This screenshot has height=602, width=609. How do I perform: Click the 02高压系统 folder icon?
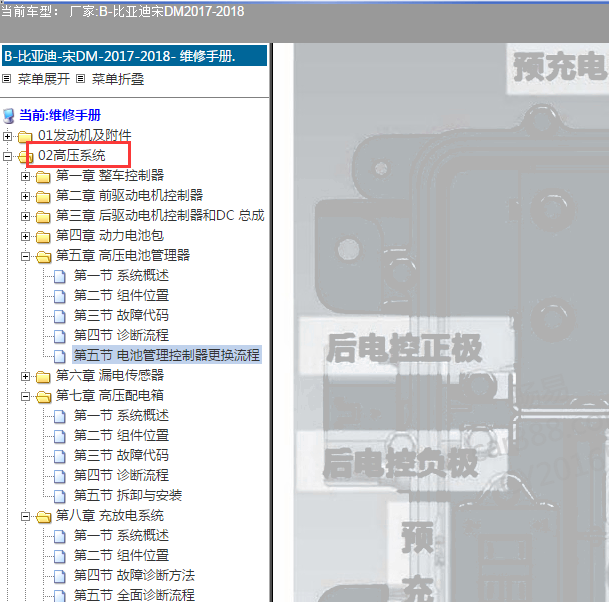(x=25, y=157)
